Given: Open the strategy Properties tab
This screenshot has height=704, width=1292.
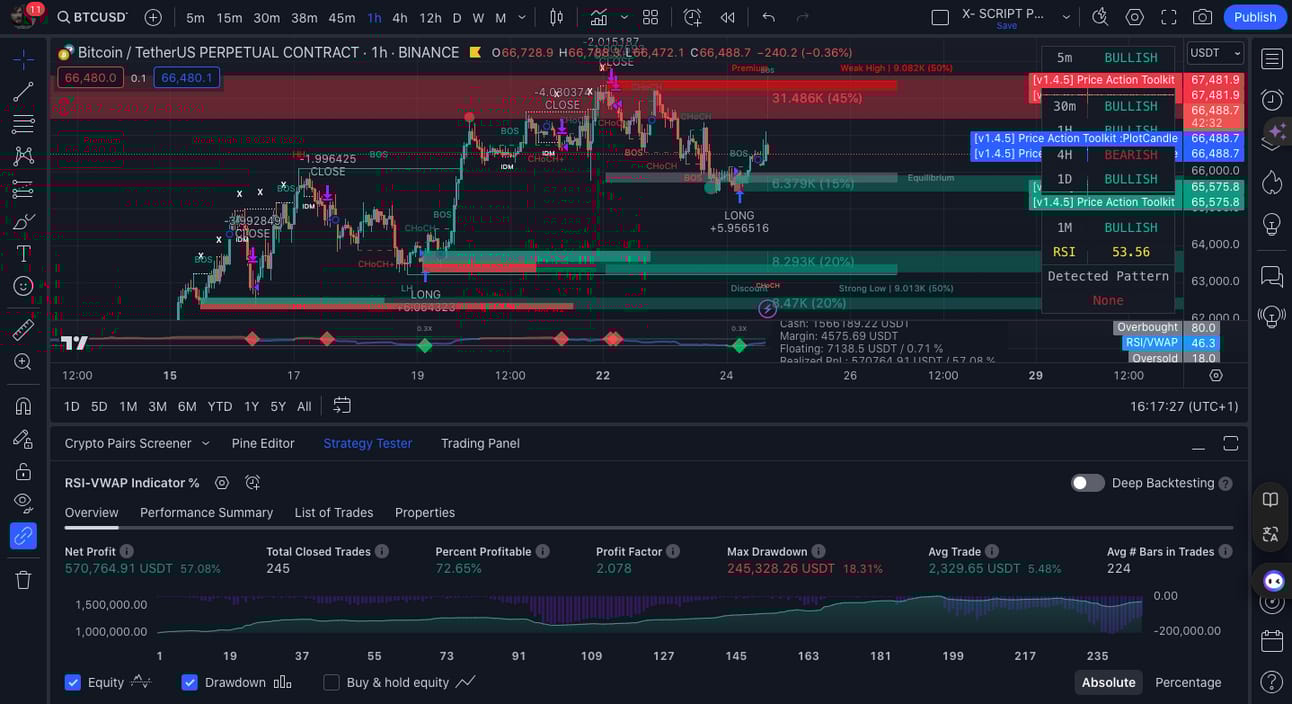Looking at the screenshot, I should tap(425, 512).
